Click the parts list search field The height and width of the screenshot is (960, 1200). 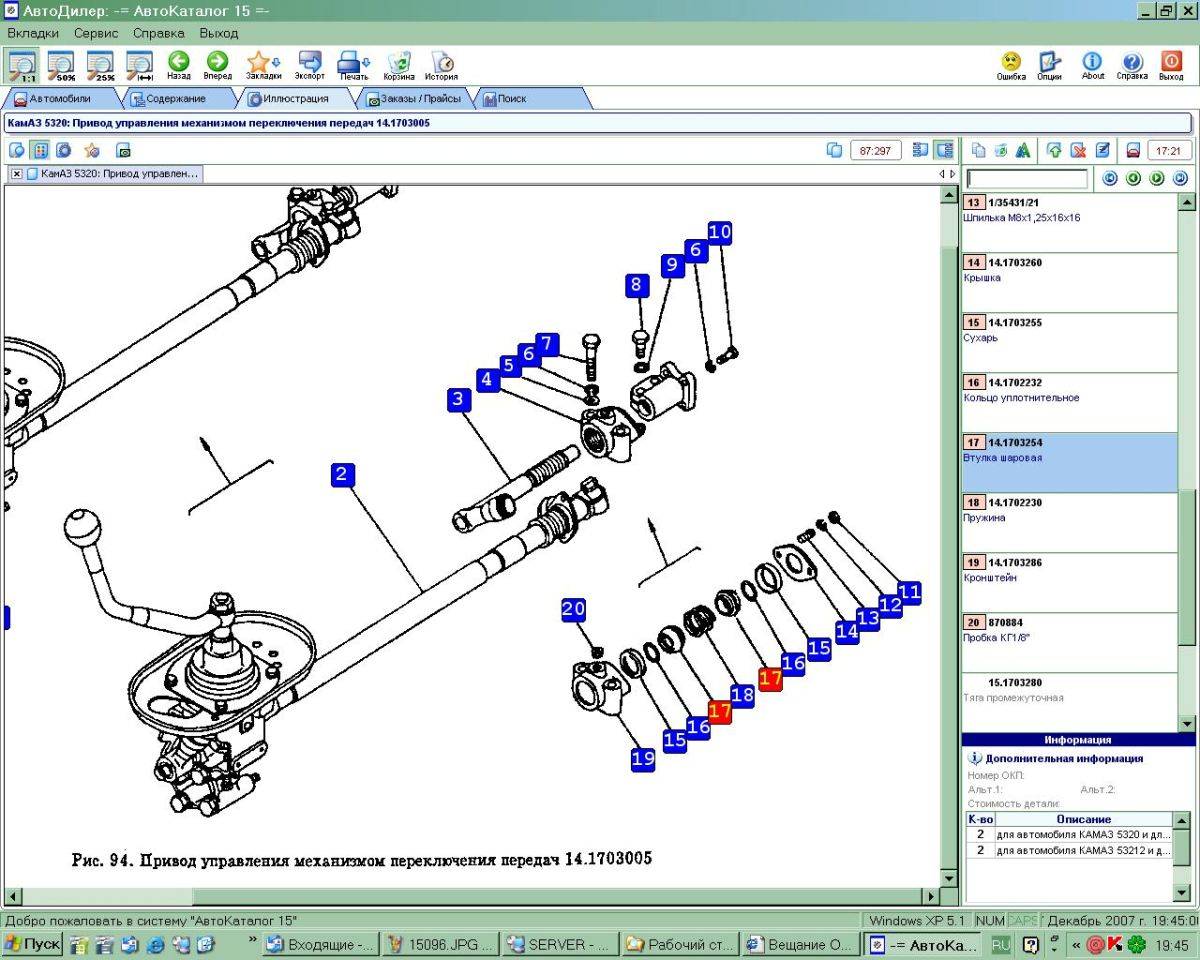1027,179
